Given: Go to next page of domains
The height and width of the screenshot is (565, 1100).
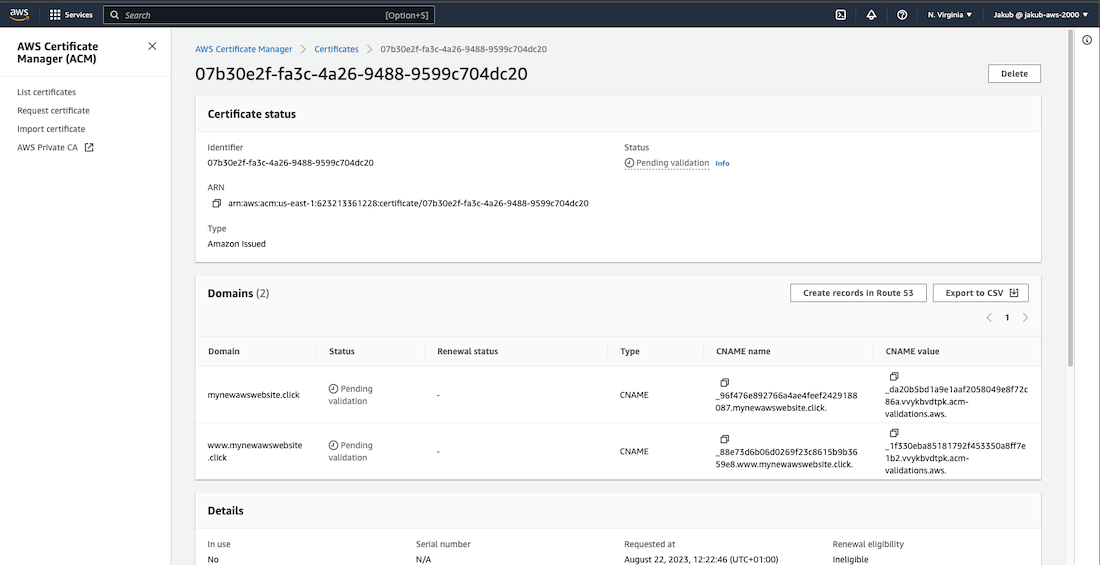Looking at the screenshot, I should tap(1025, 318).
